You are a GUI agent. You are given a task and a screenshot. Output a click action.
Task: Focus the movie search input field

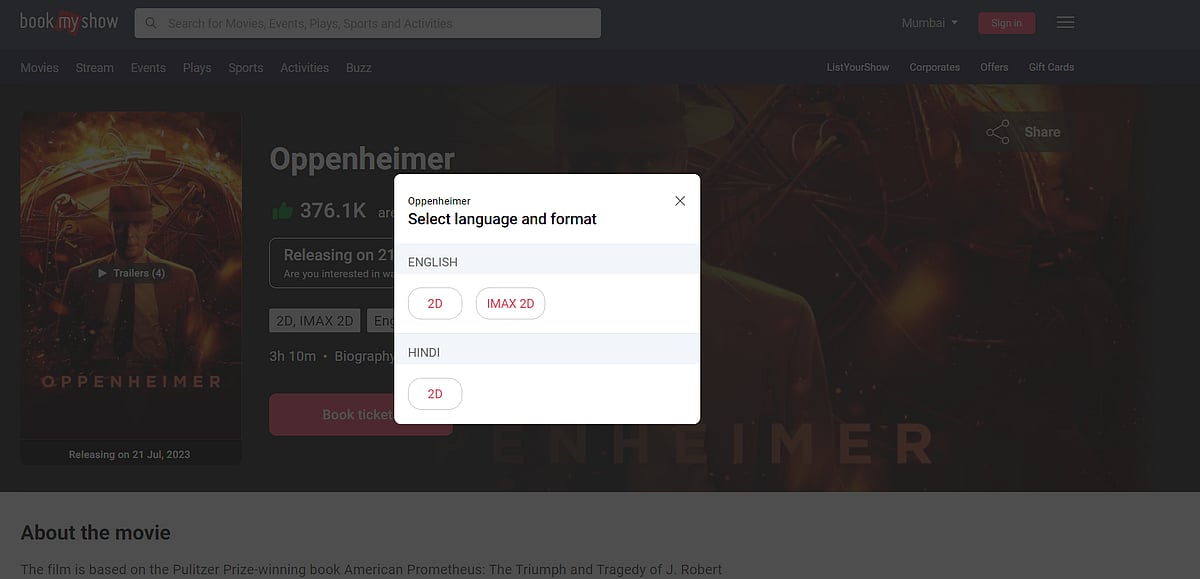click(x=380, y=23)
